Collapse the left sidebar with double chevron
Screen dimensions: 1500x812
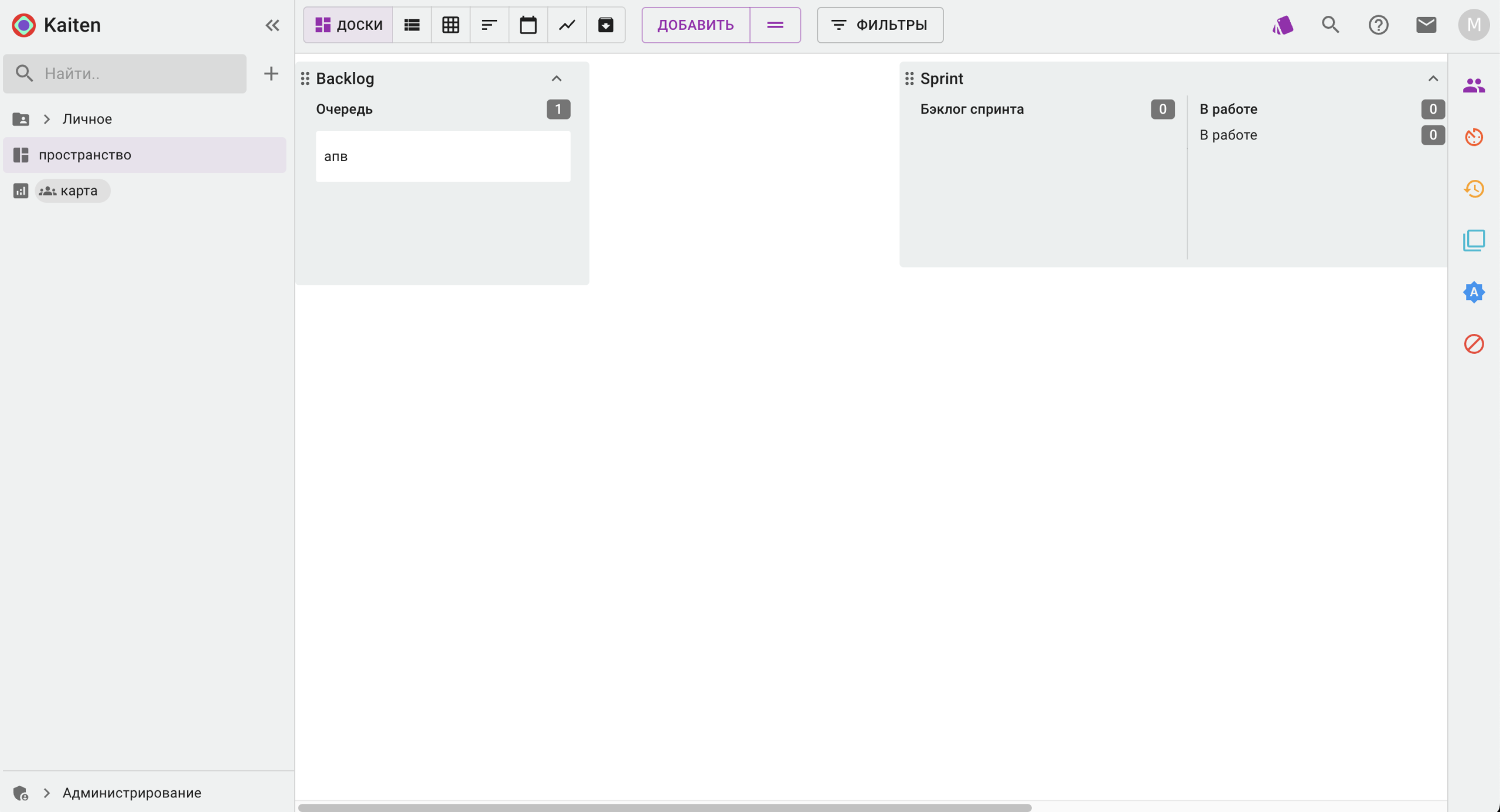point(272,25)
